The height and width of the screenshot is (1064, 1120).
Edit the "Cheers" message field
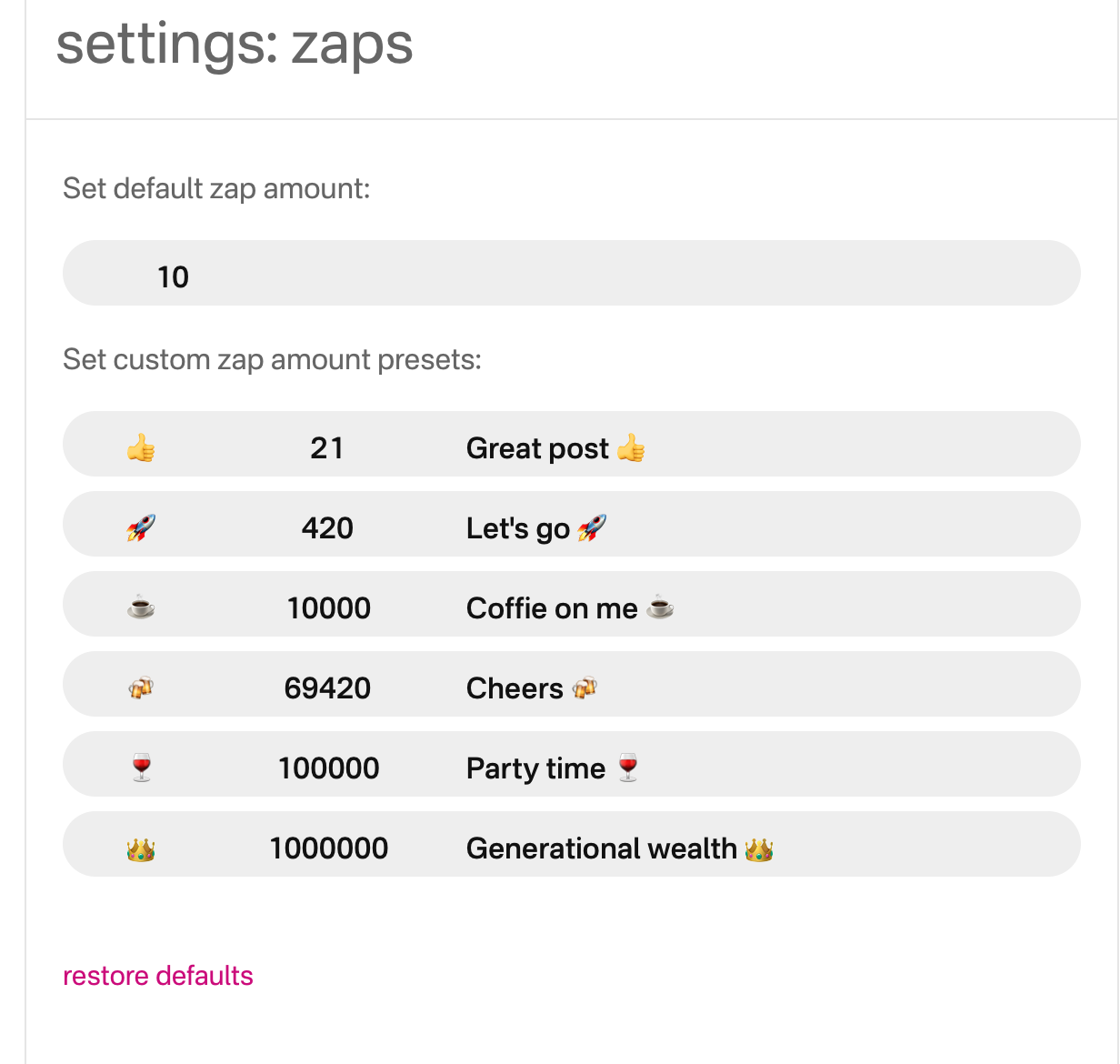(532, 688)
